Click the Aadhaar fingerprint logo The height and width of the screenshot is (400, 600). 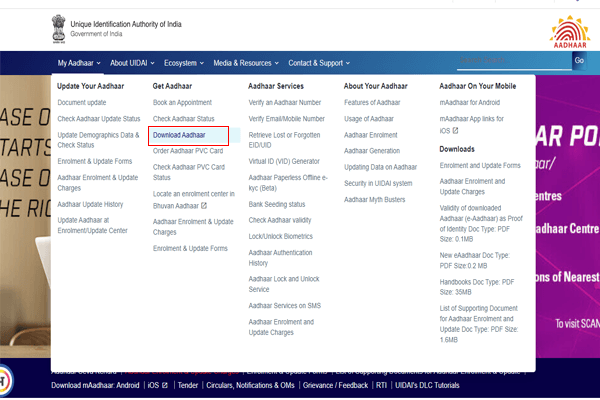(x=570, y=32)
